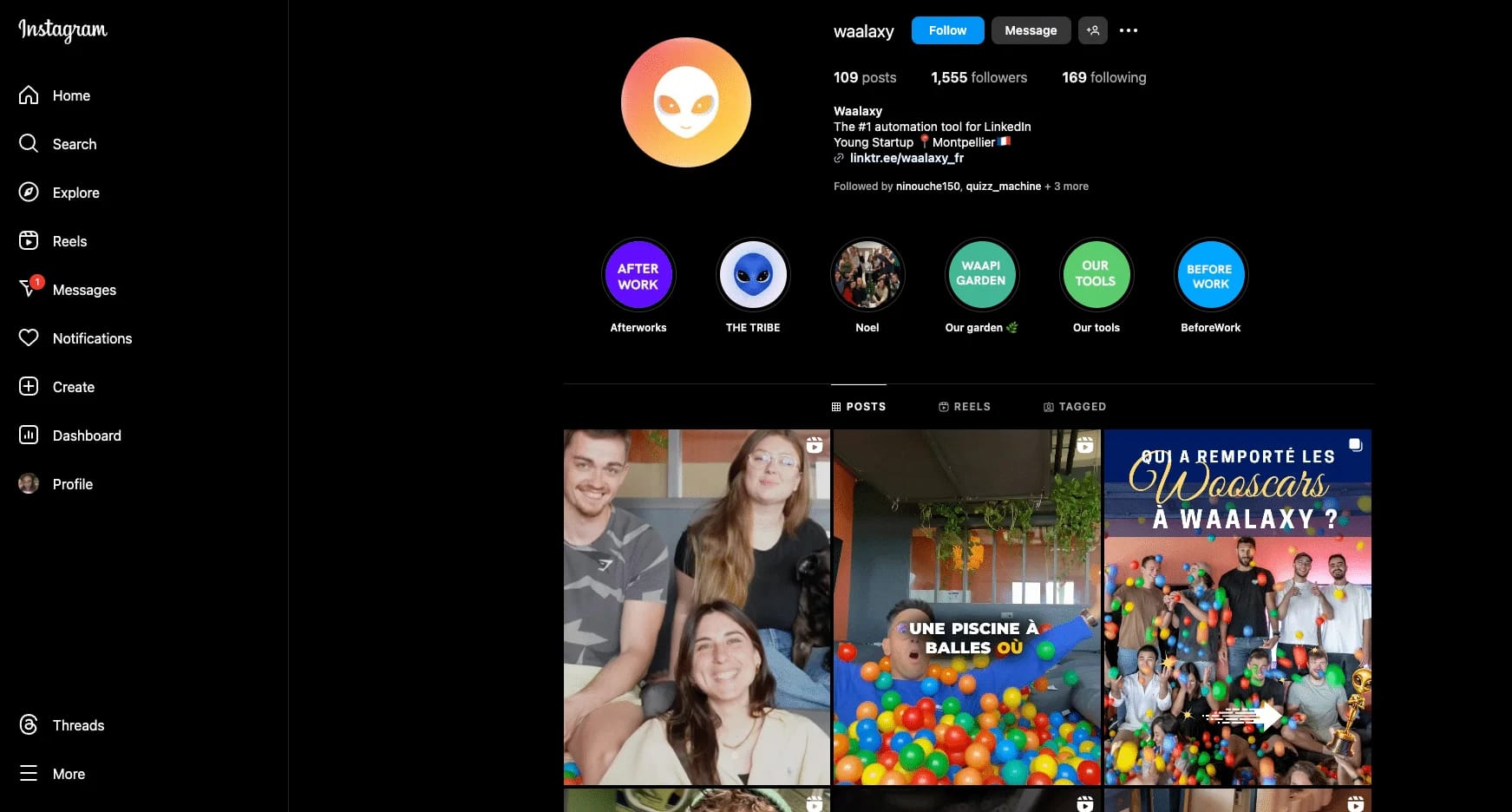Follow the waalaxy account

947,30
